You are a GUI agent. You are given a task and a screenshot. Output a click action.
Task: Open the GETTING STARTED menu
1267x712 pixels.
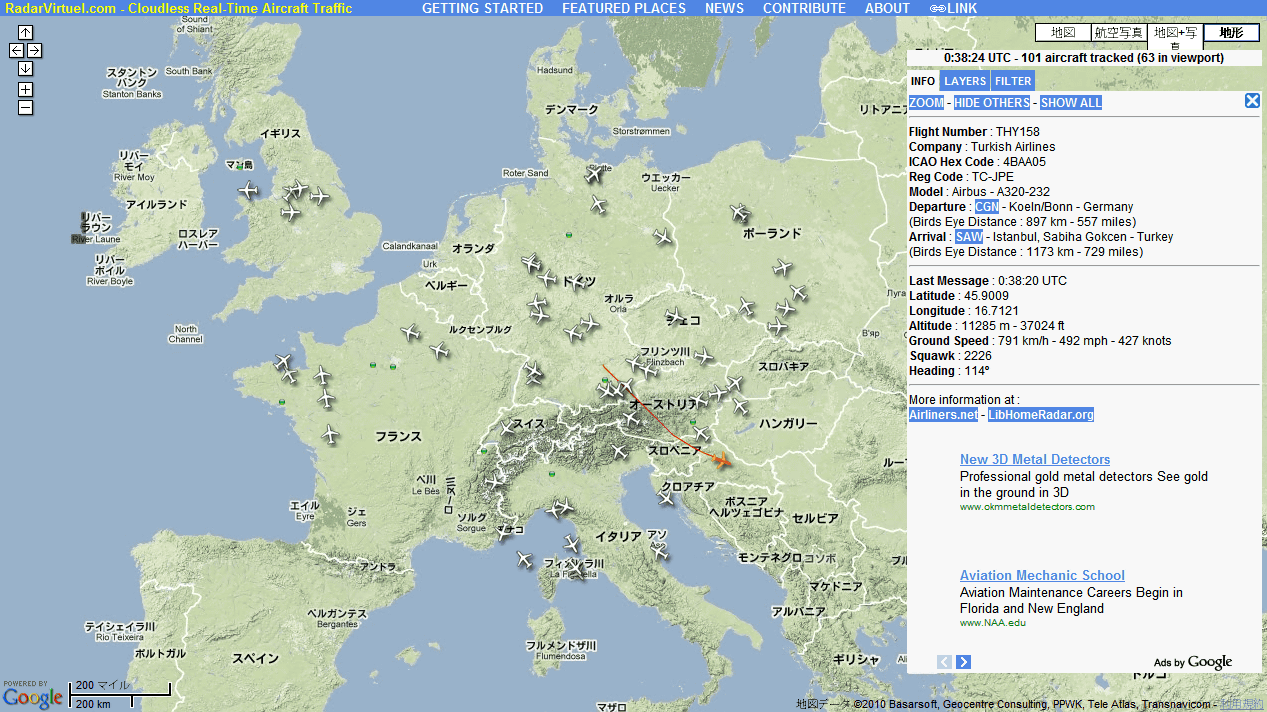(482, 8)
